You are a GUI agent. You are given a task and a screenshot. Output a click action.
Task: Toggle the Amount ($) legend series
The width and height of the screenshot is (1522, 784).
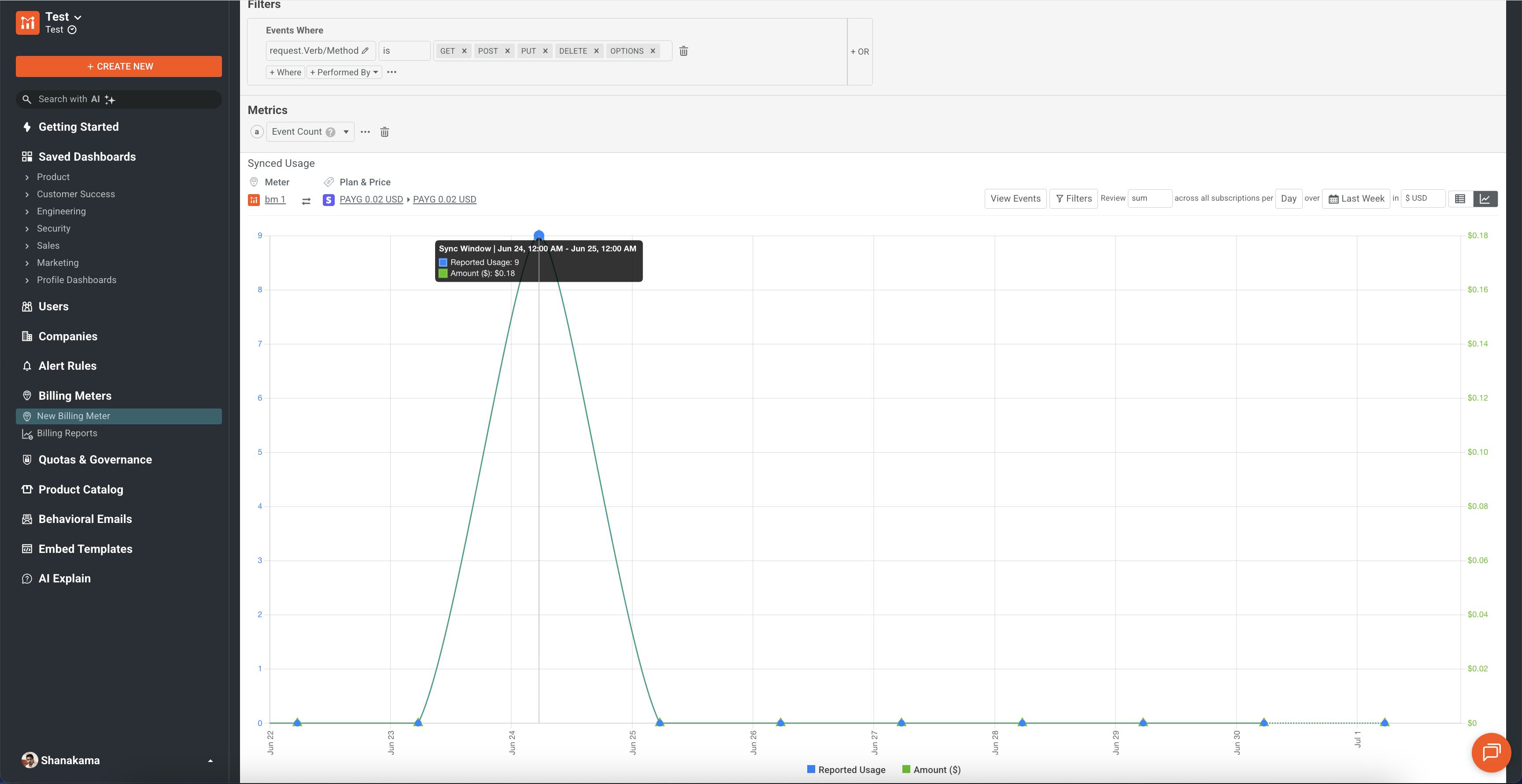pos(931,770)
